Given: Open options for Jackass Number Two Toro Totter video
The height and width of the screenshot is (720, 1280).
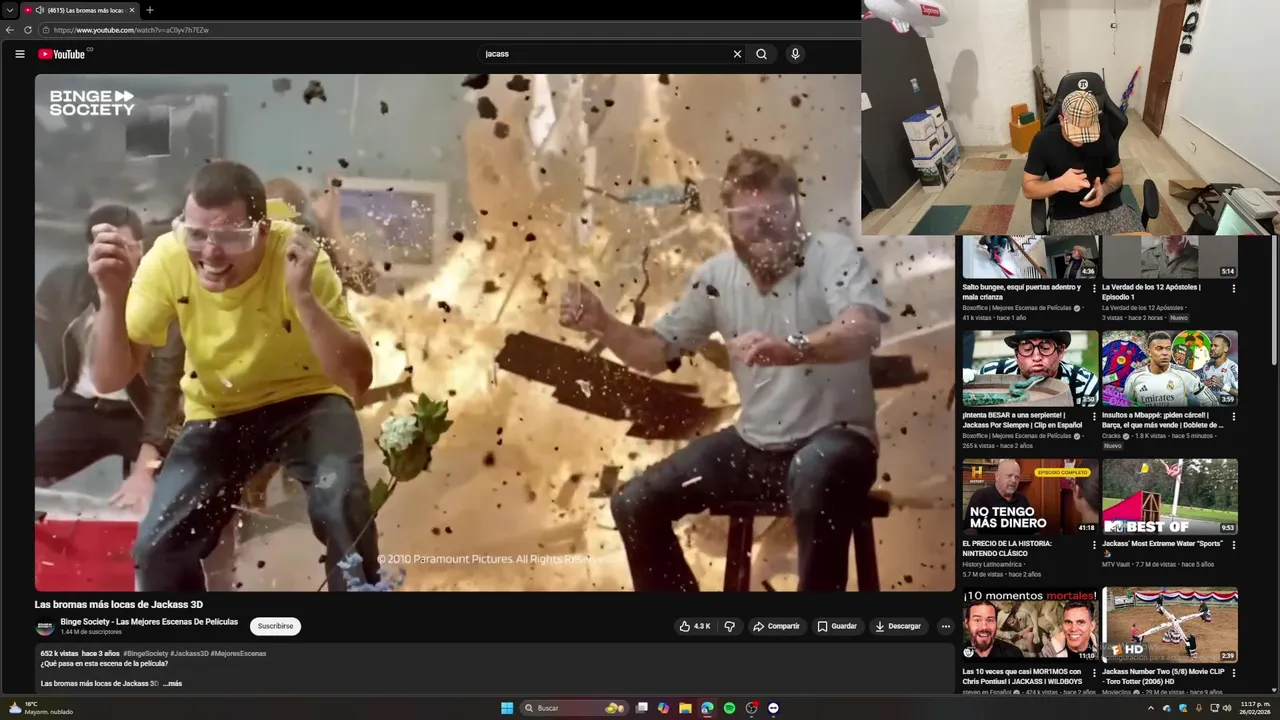Looking at the screenshot, I should (1233, 673).
